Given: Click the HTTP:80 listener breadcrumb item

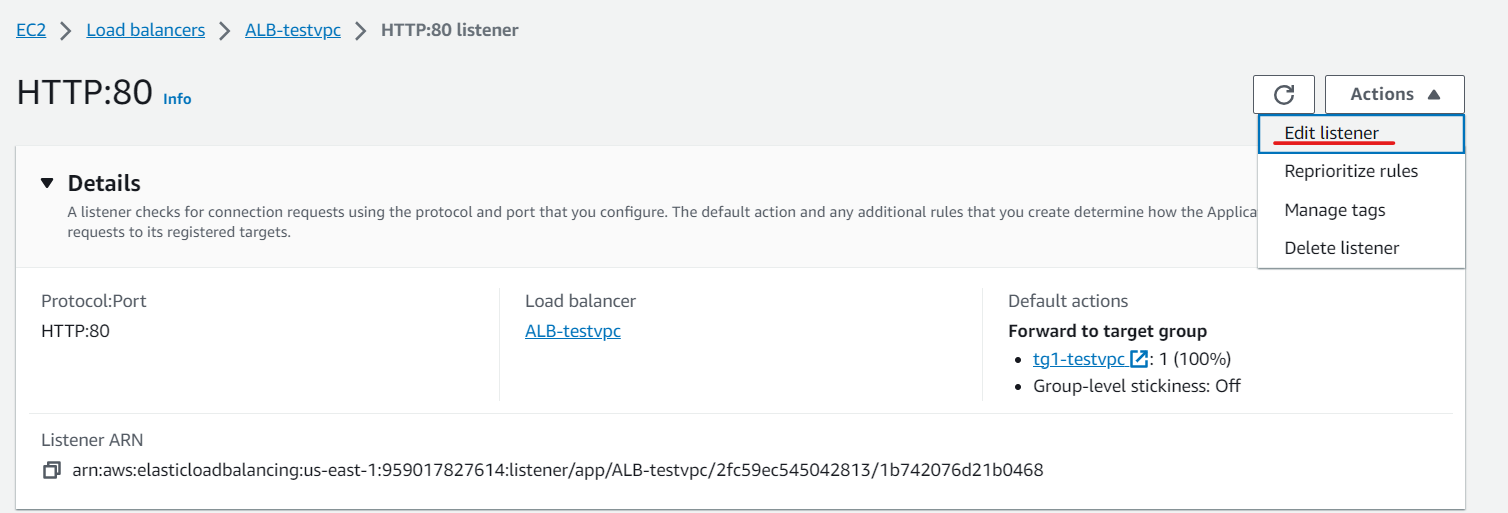Looking at the screenshot, I should [450, 30].
